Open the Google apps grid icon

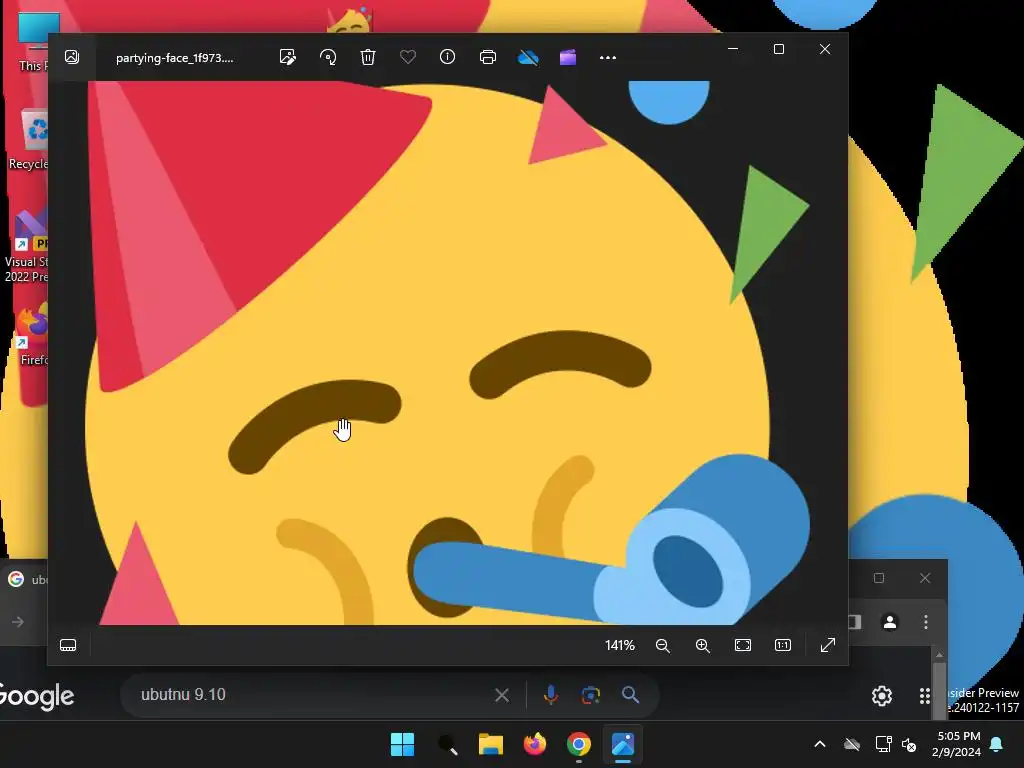tap(924, 696)
